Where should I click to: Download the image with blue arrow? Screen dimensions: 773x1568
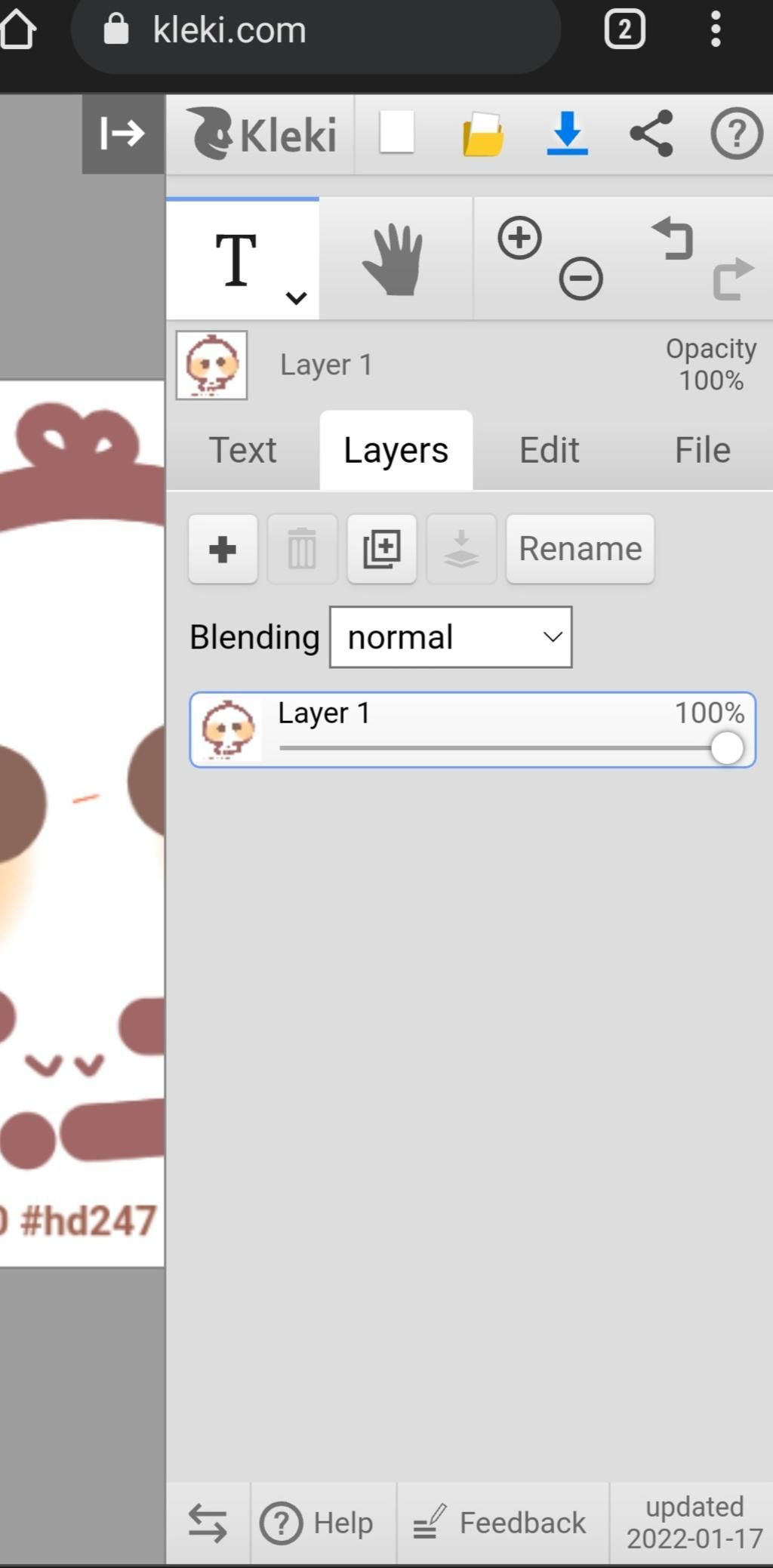tap(567, 133)
